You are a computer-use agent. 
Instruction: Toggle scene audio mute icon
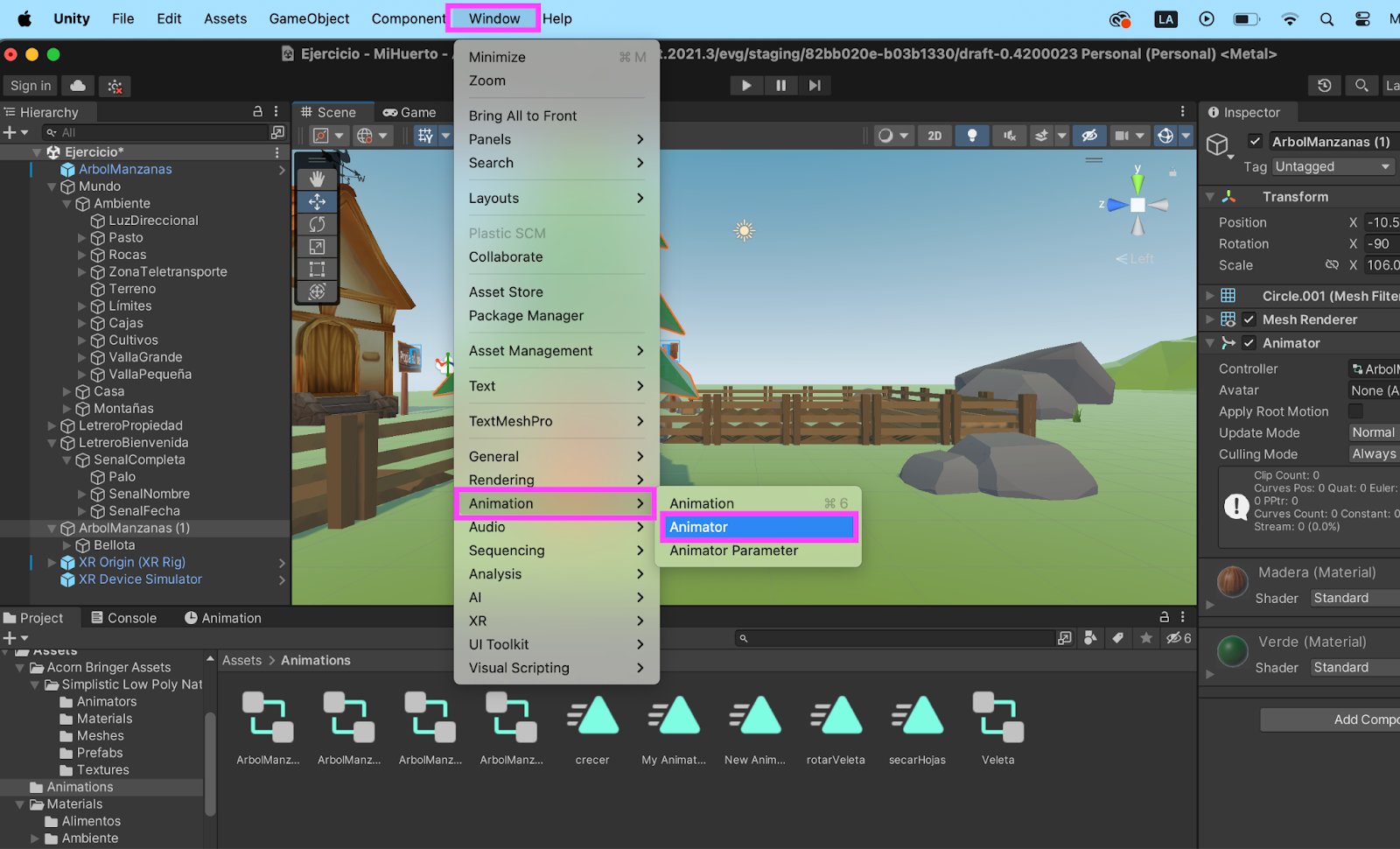click(x=1009, y=136)
